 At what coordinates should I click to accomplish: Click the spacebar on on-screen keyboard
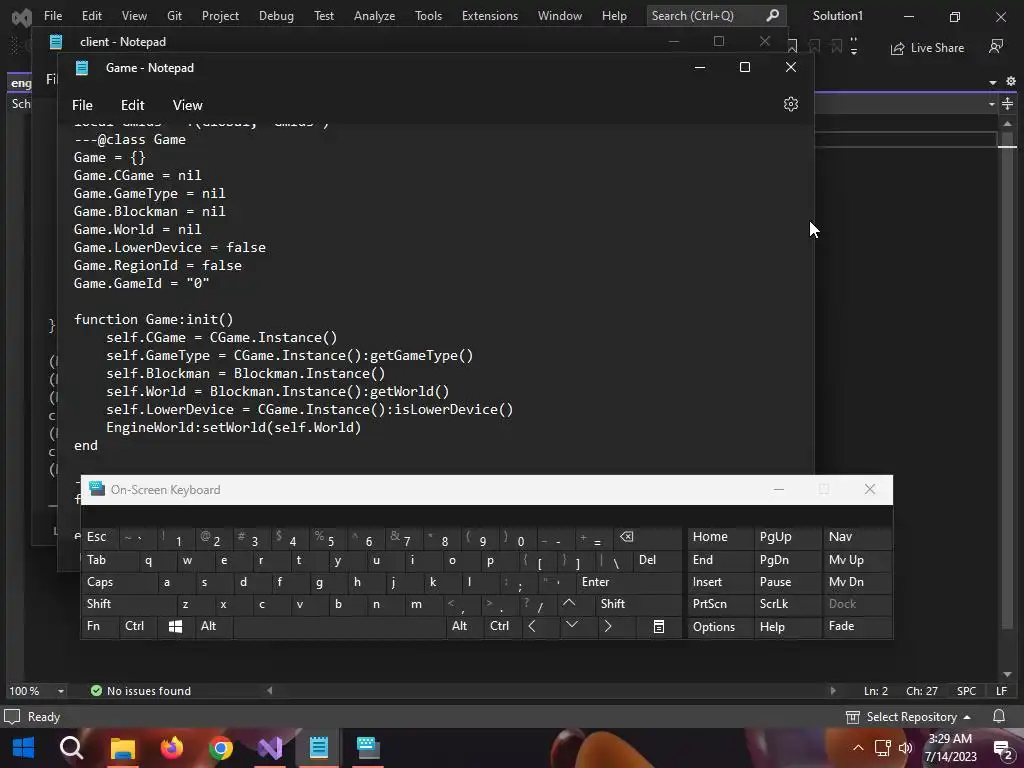pyautogui.click(x=339, y=626)
